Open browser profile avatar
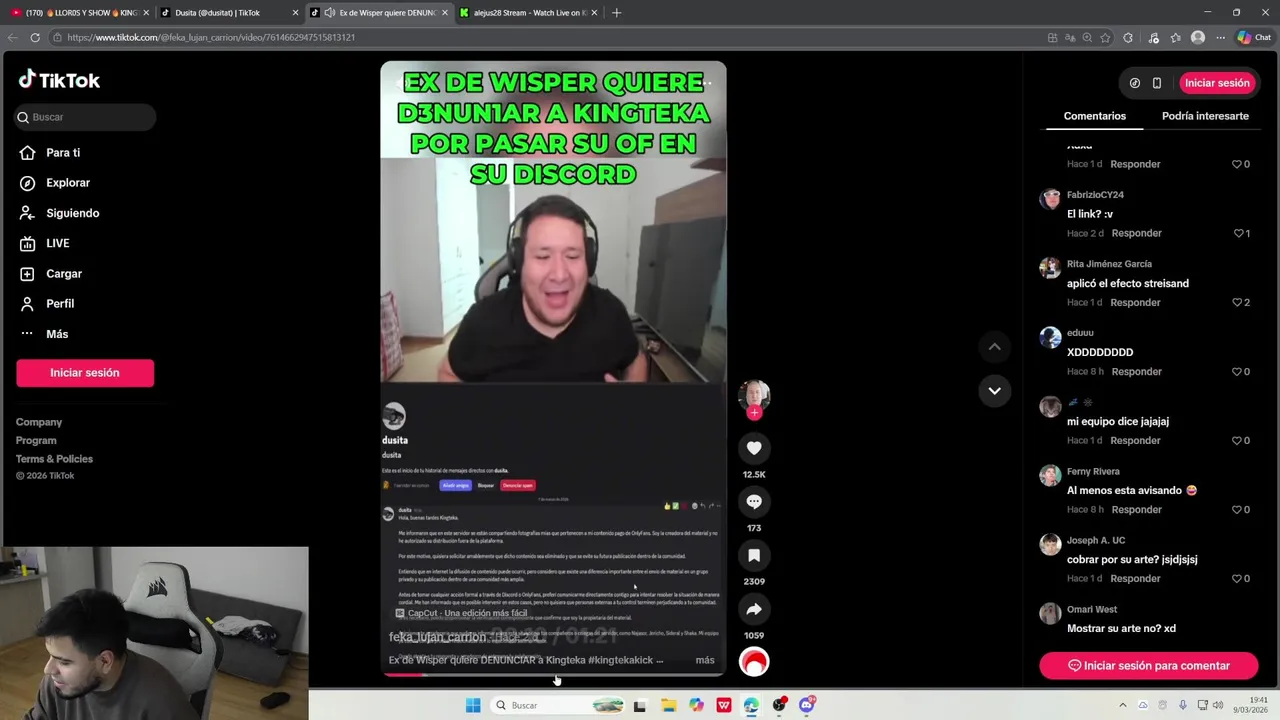 (x=1198, y=37)
